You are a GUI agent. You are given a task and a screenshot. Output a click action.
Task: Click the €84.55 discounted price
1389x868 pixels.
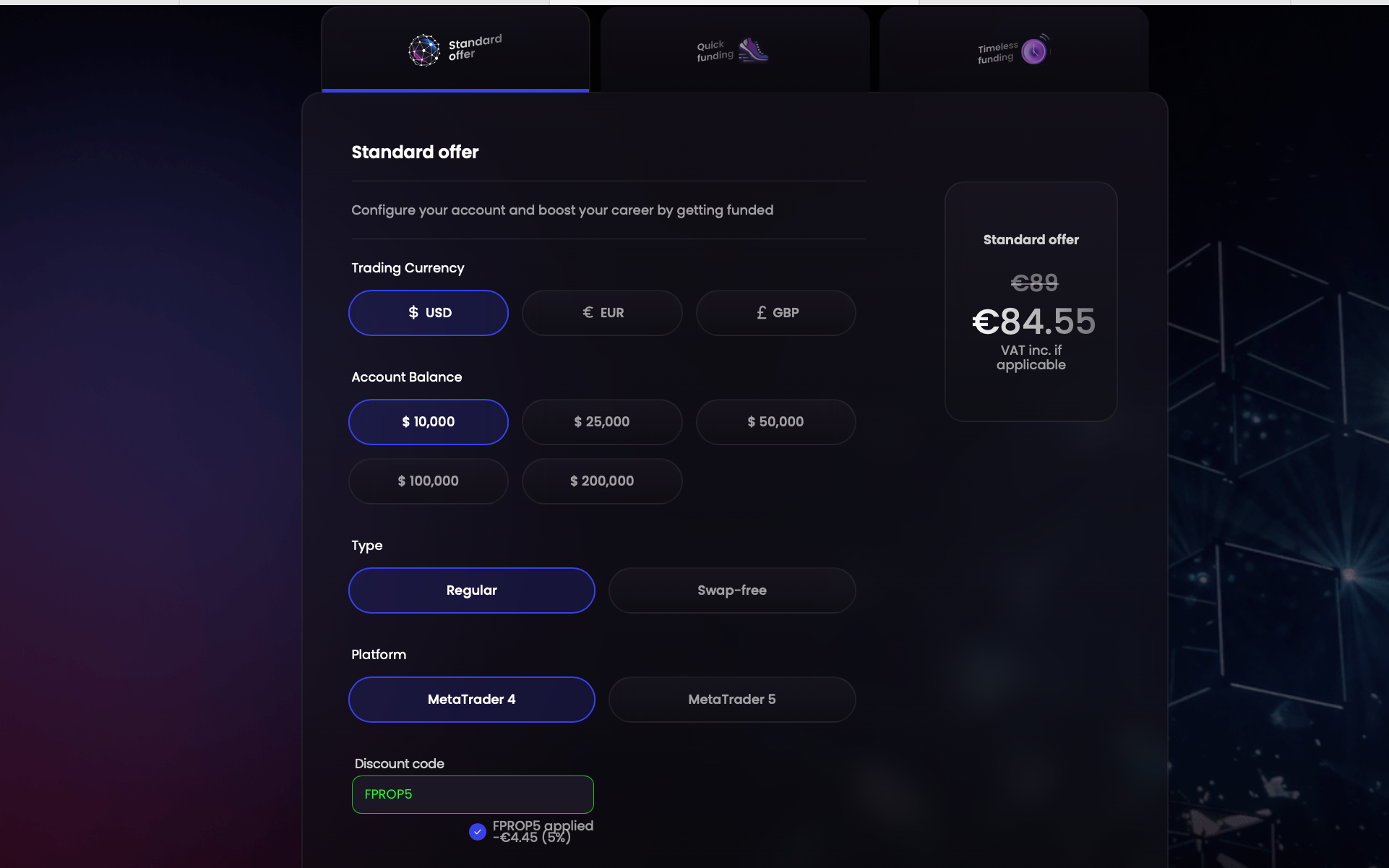coord(1033,322)
